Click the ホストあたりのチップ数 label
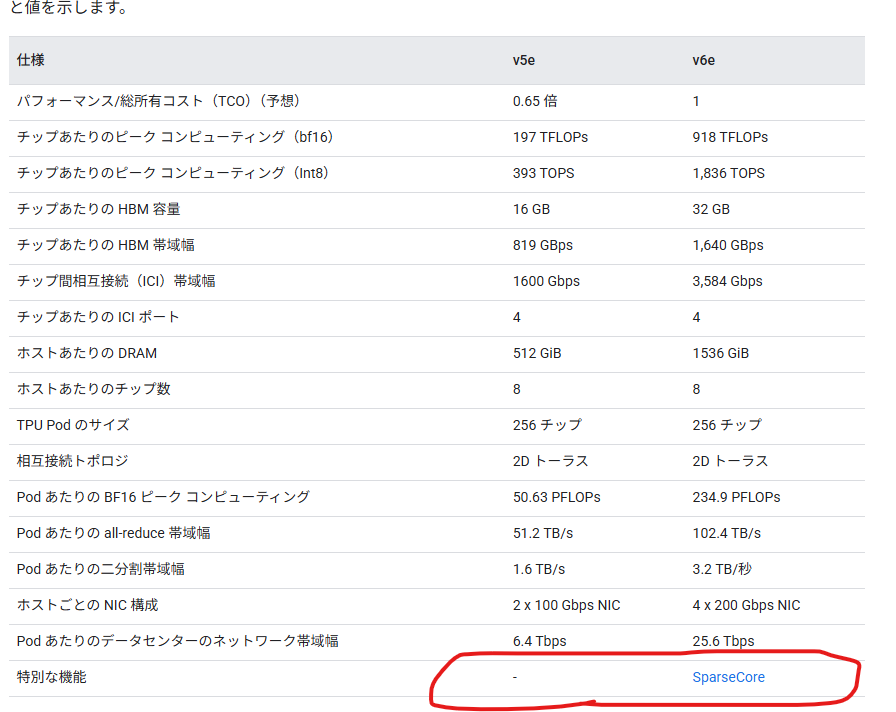The image size is (896, 712). click(x=94, y=389)
